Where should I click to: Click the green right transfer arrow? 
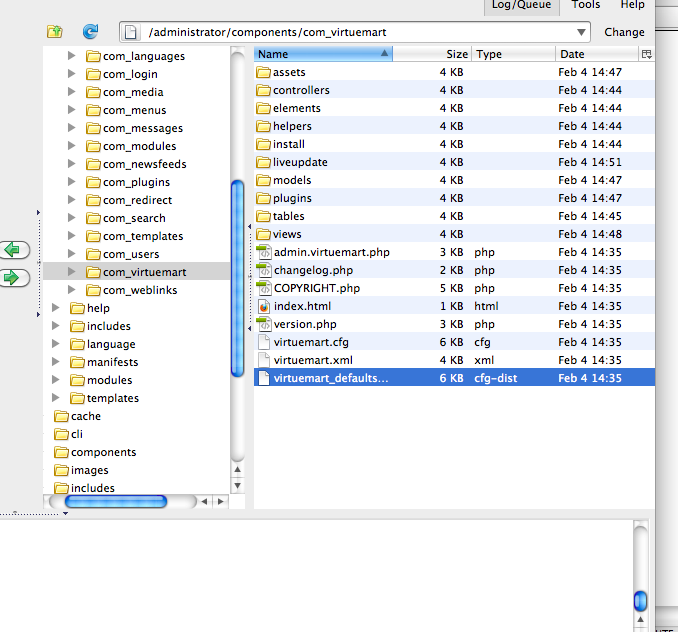13,278
